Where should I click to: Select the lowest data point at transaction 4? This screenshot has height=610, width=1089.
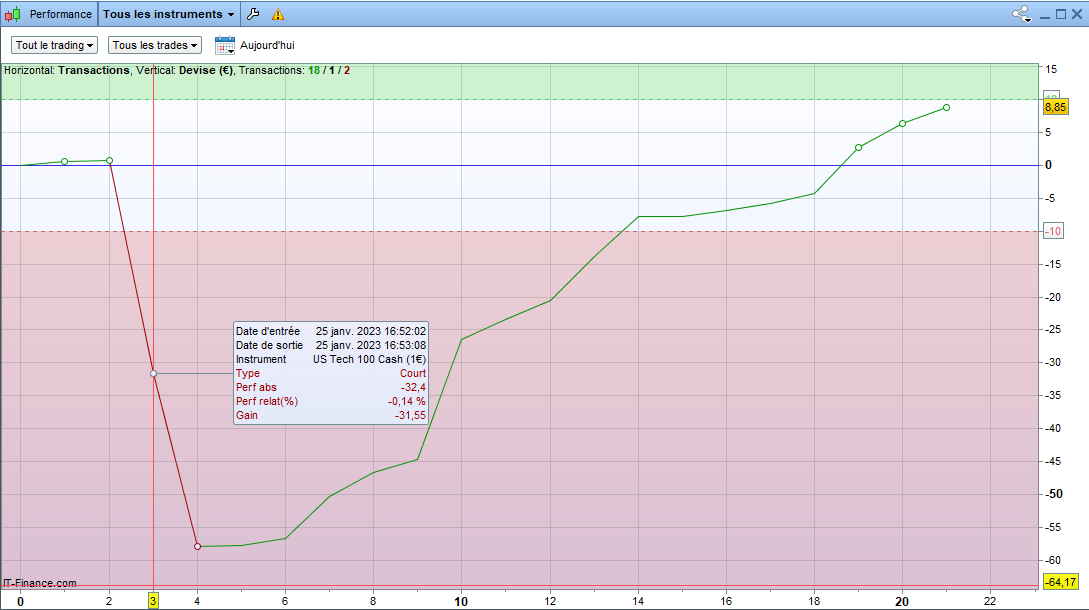(197, 546)
